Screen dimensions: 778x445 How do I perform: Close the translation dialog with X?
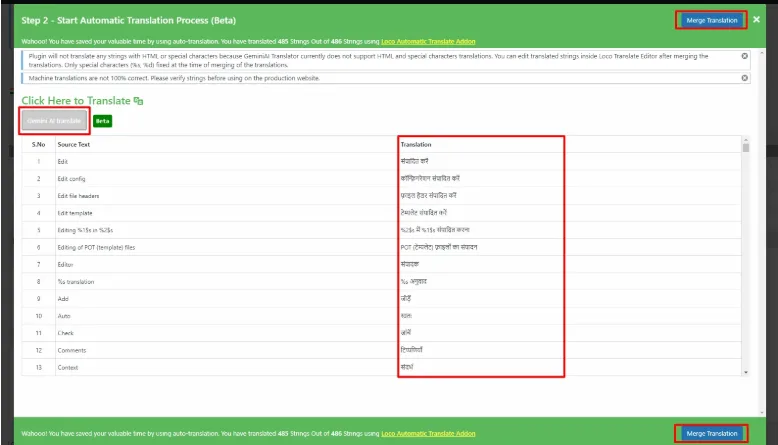coord(756,19)
